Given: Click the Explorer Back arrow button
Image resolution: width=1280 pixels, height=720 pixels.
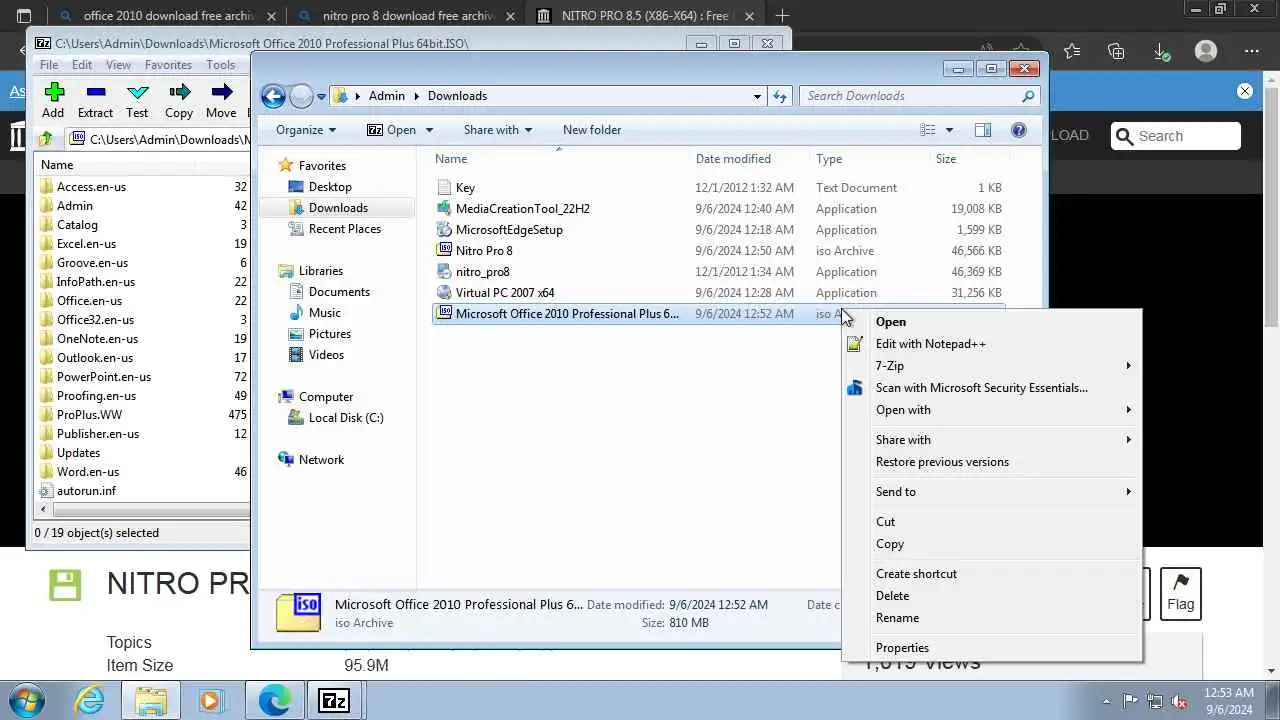Looking at the screenshot, I should coord(273,96).
